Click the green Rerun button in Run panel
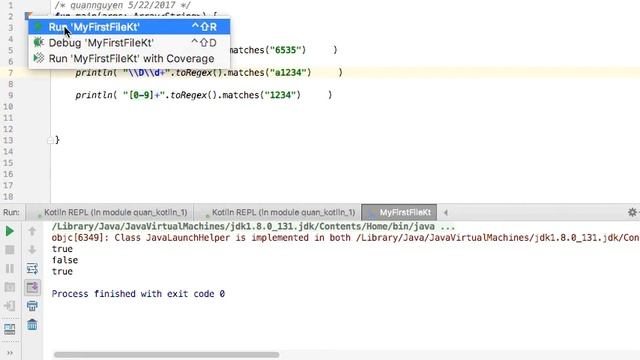 (x=10, y=231)
